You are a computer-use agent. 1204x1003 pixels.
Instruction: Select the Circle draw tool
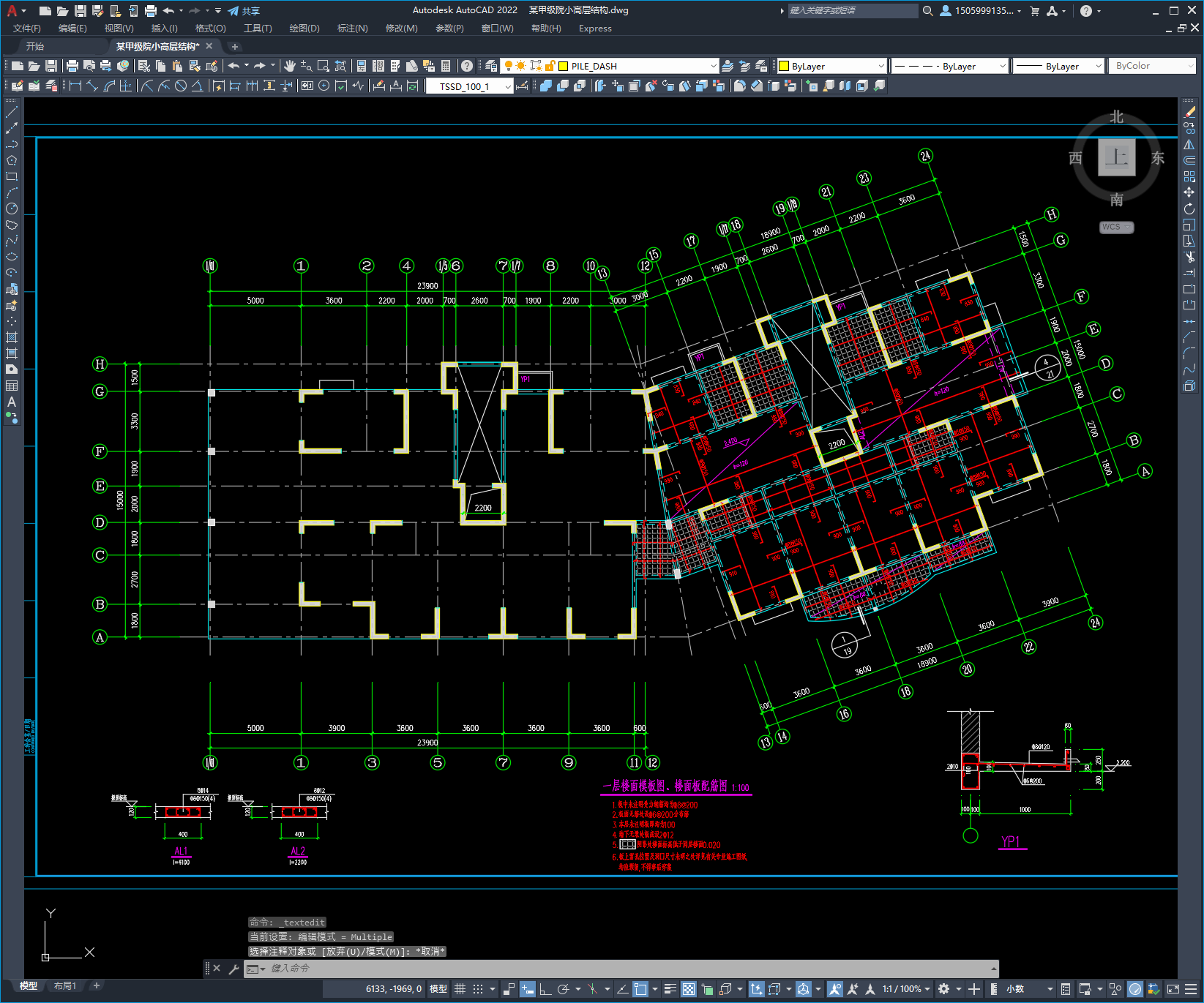click(12, 209)
